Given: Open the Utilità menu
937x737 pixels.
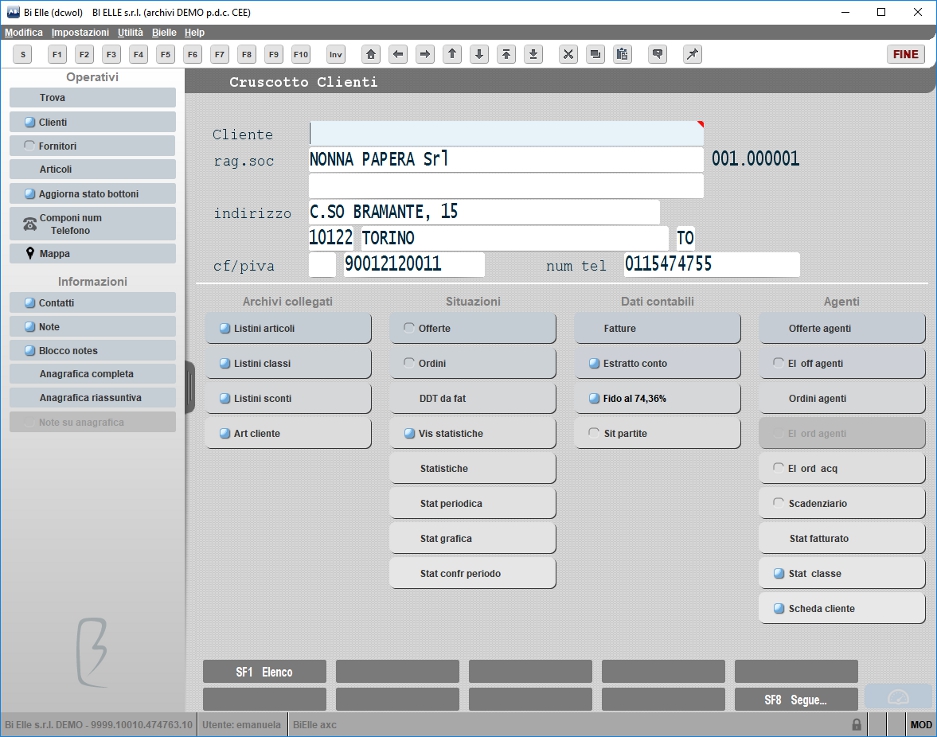Looking at the screenshot, I should pyautogui.click(x=130, y=32).
